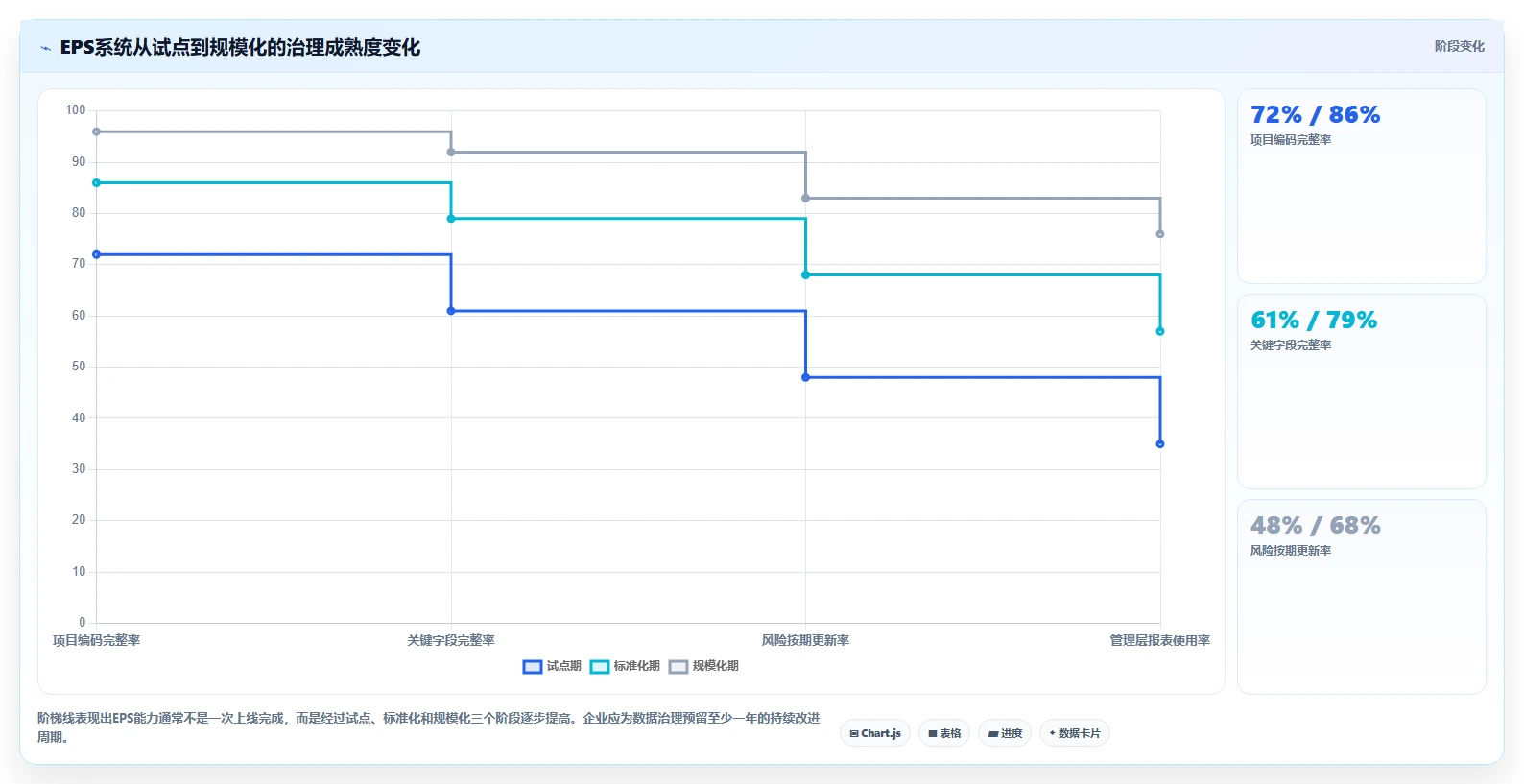The image size is (1524, 784).
Task: Click the y-axis value 100
Action: coord(76,110)
